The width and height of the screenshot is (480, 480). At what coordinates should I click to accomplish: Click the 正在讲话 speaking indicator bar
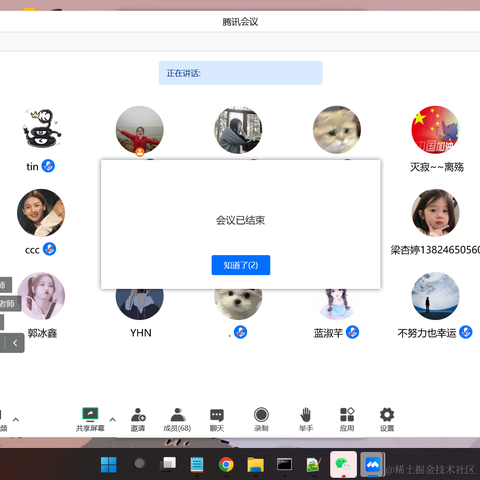(241, 73)
